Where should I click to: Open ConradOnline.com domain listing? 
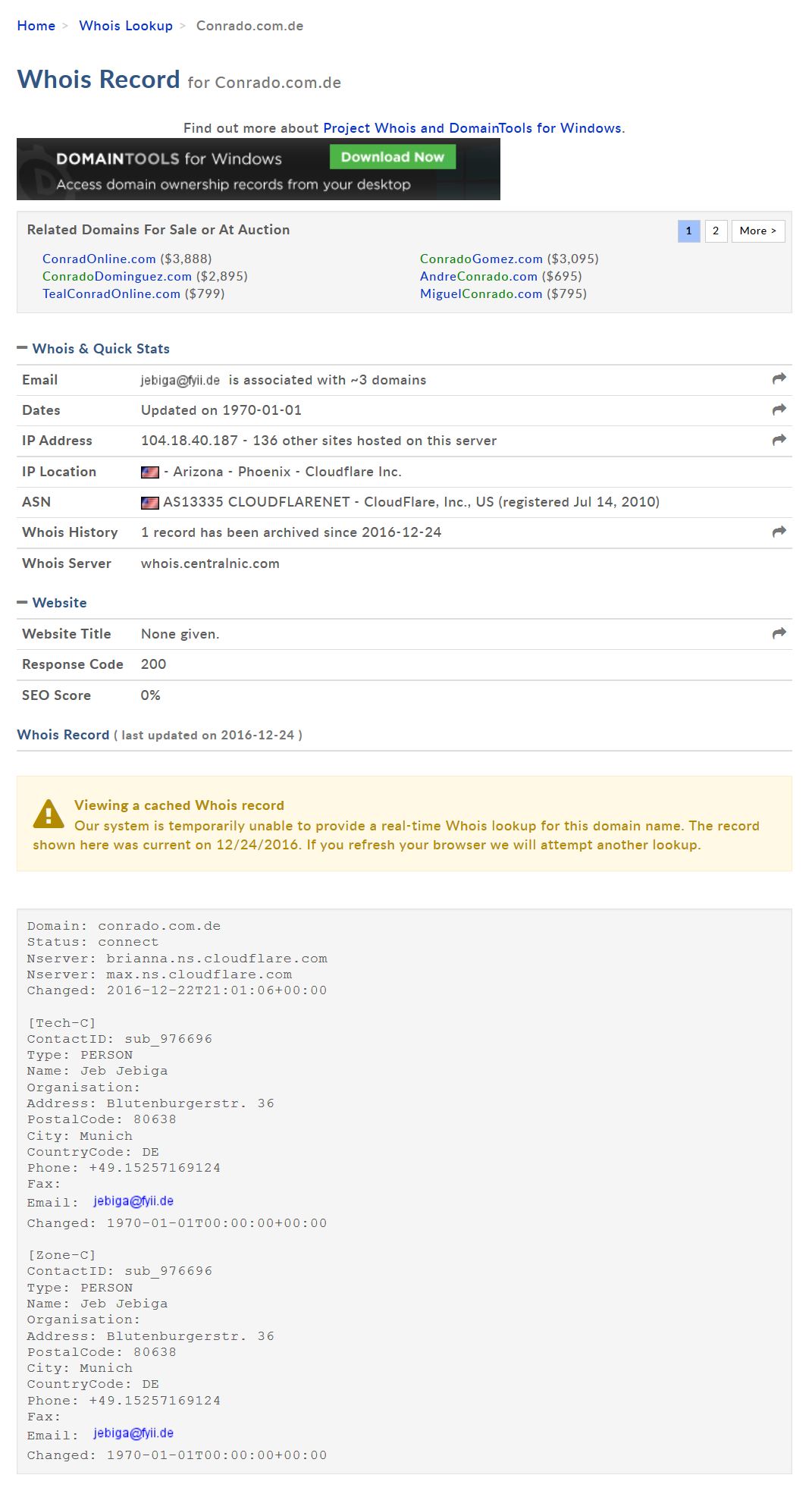tap(99, 259)
